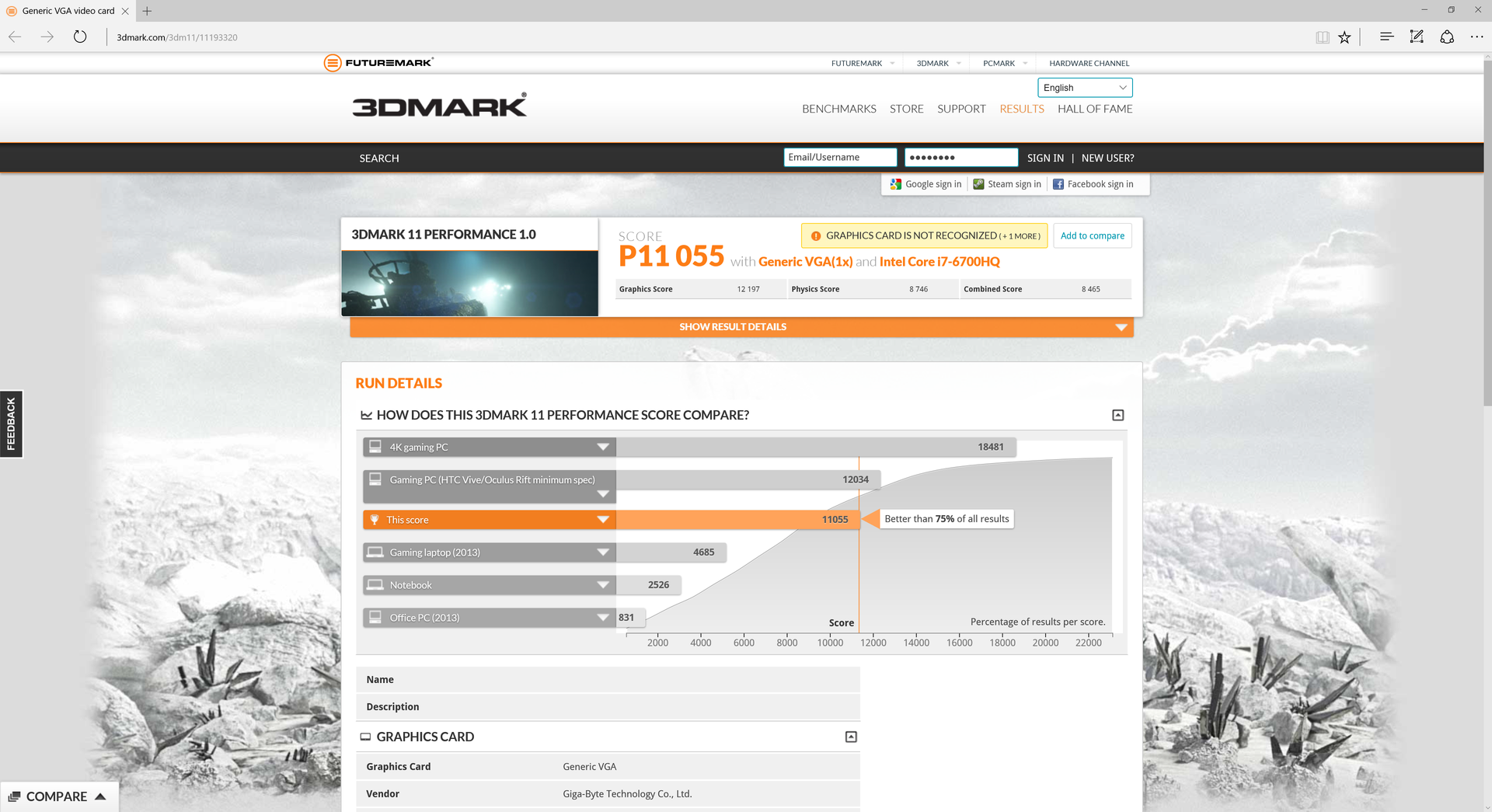This screenshot has width=1492, height=812.
Task: Click the monitor icon on Office PC row
Action: point(375,618)
